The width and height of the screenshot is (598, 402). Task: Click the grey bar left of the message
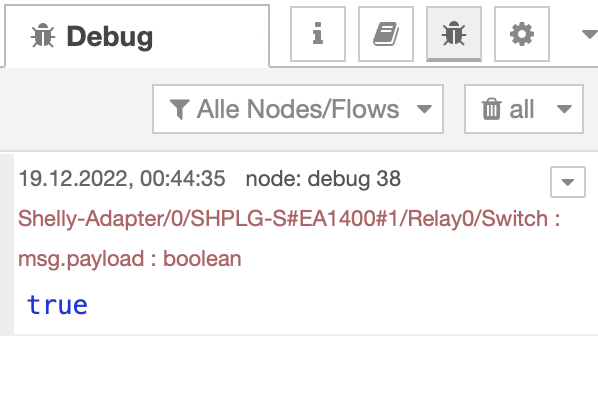click(7, 244)
